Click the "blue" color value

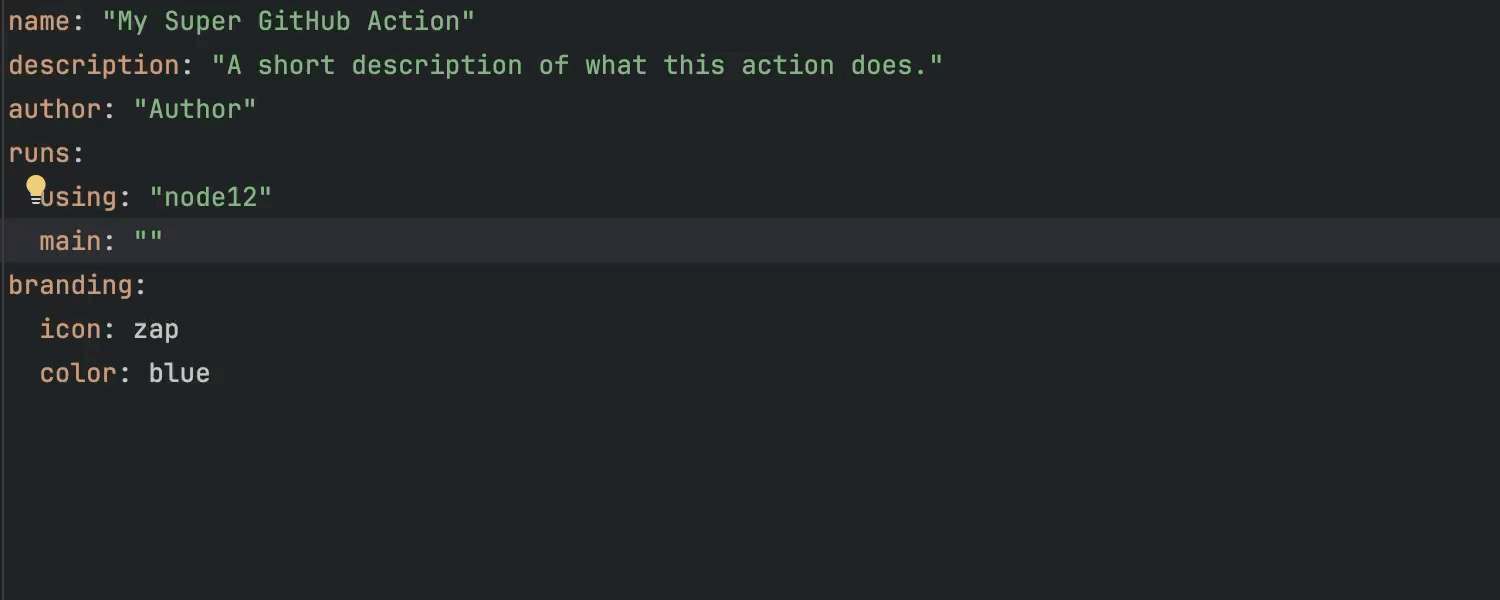point(179,373)
